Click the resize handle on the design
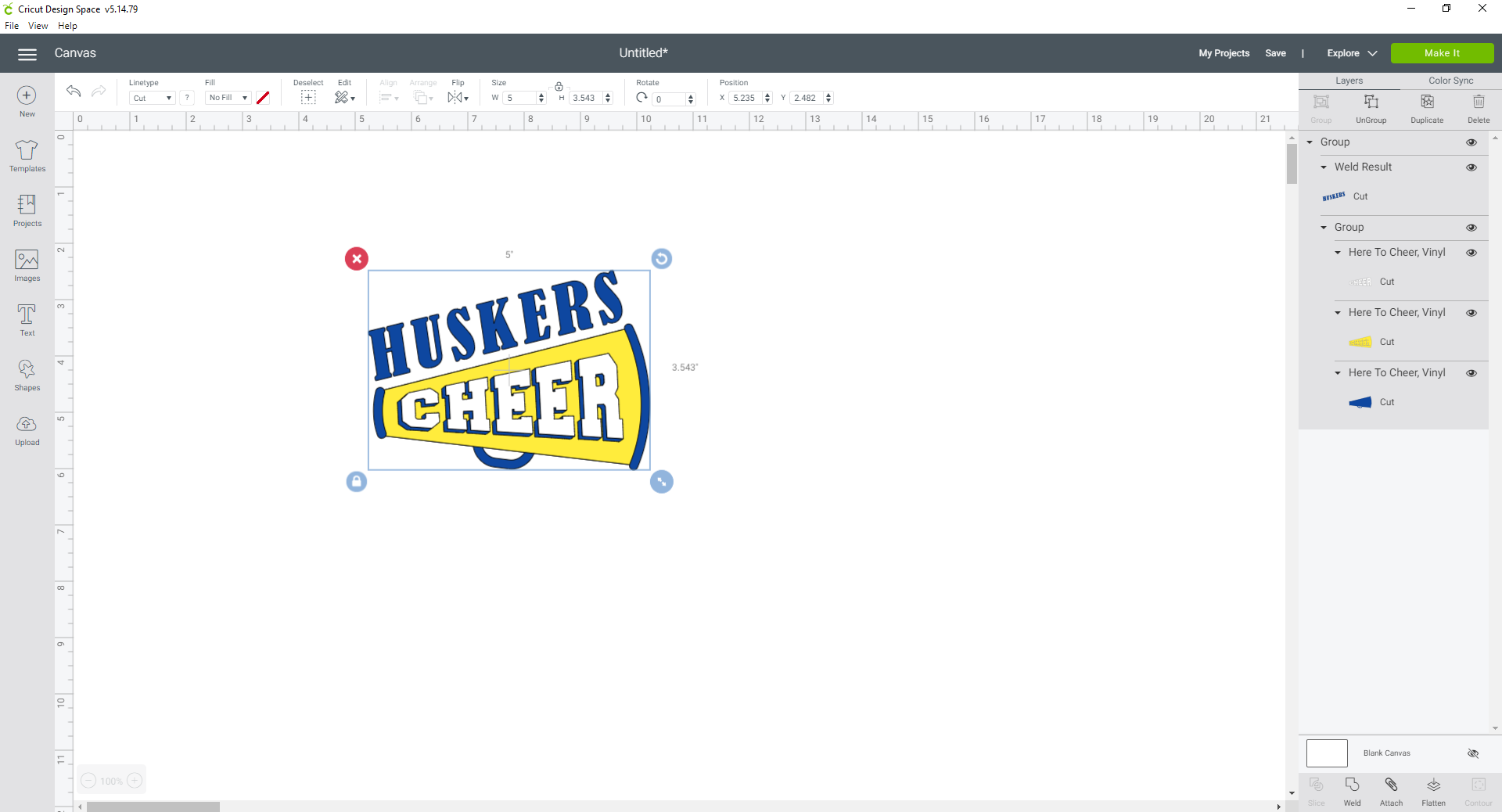This screenshot has width=1502, height=812. pos(662,482)
